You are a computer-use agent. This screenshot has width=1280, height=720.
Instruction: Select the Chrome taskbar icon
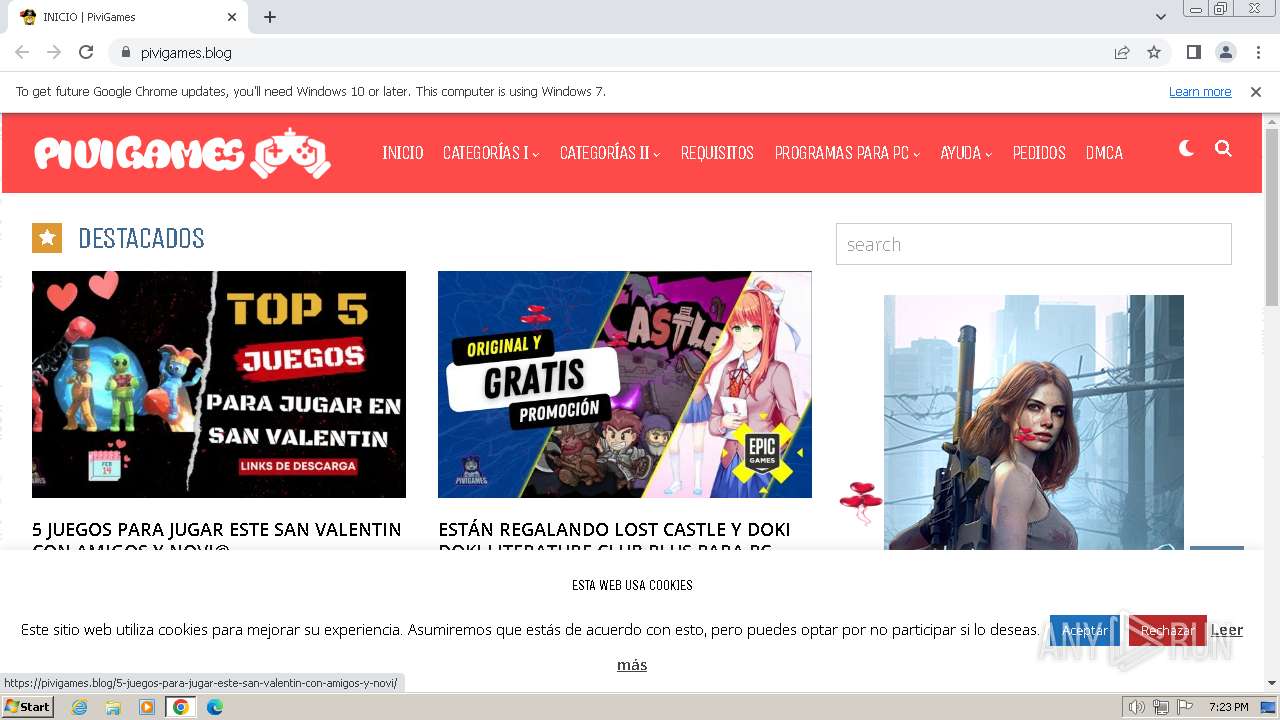(181, 707)
